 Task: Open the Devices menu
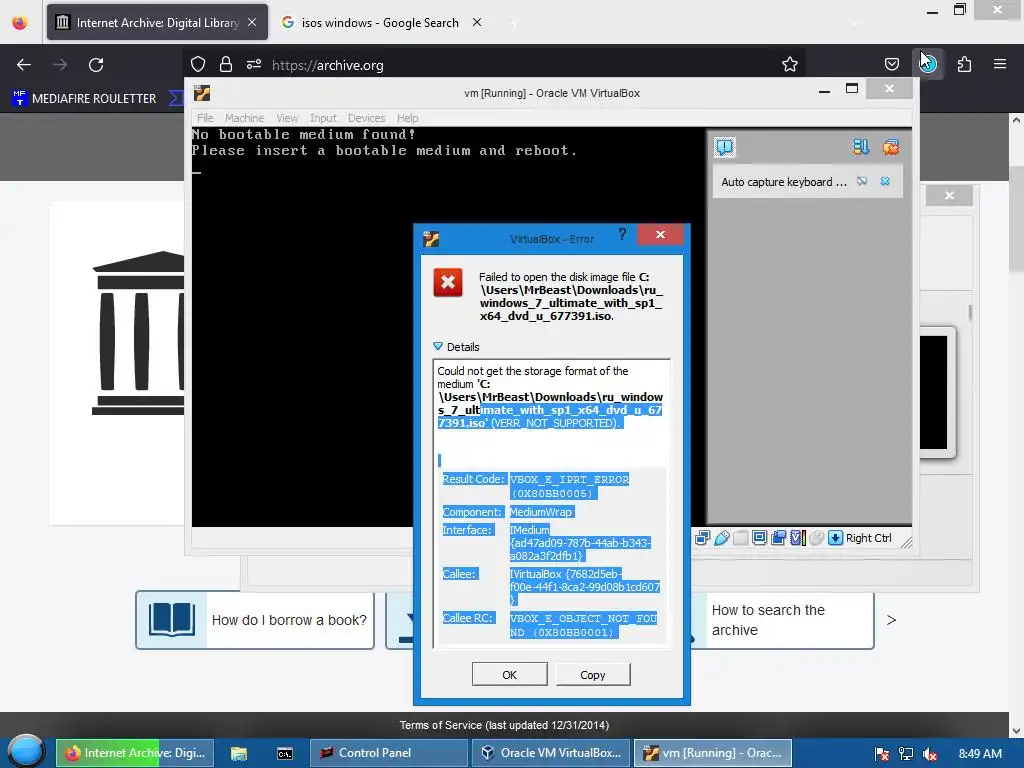click(366, 118)
